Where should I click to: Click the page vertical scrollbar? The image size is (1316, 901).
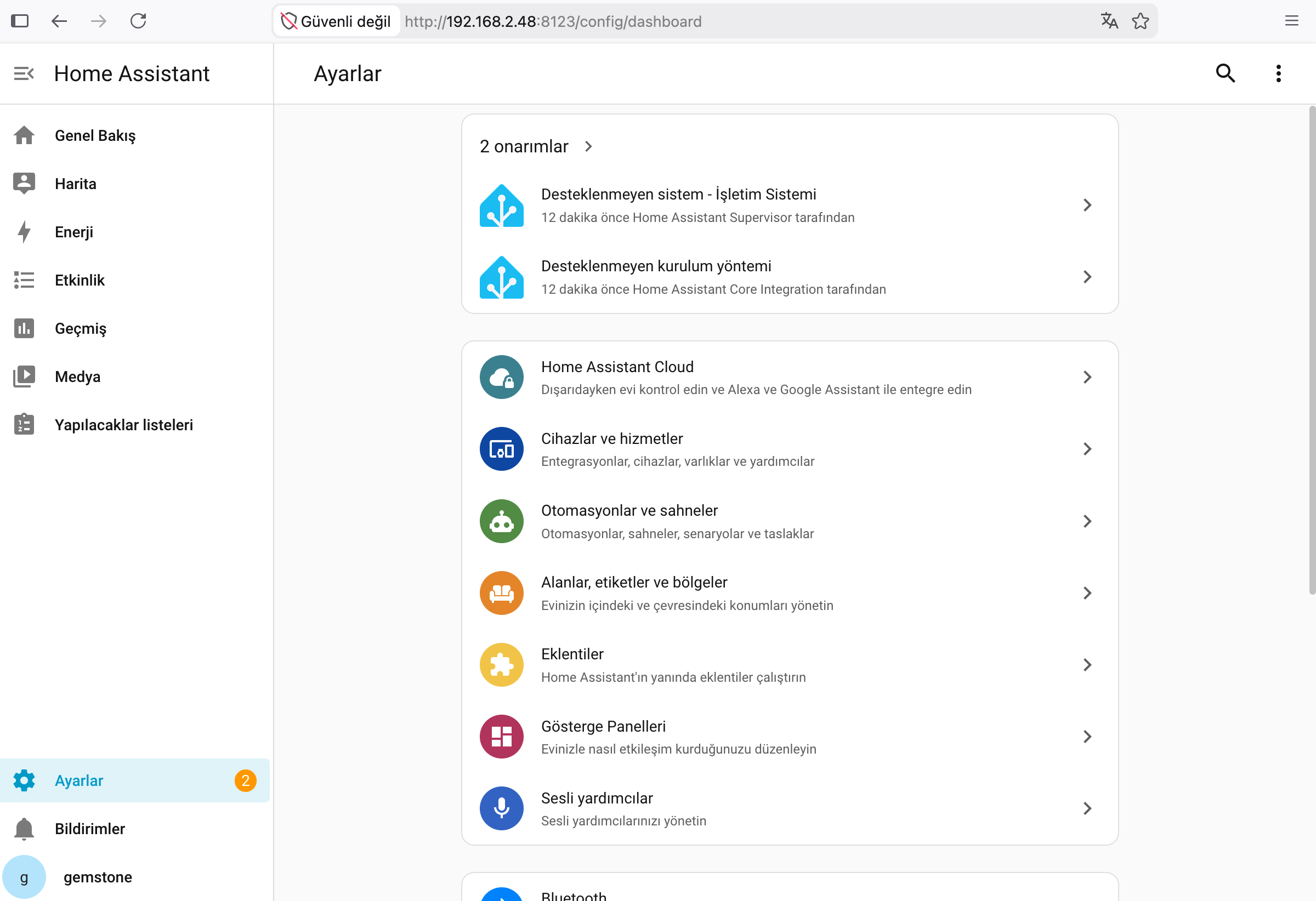pos(1312,351)
